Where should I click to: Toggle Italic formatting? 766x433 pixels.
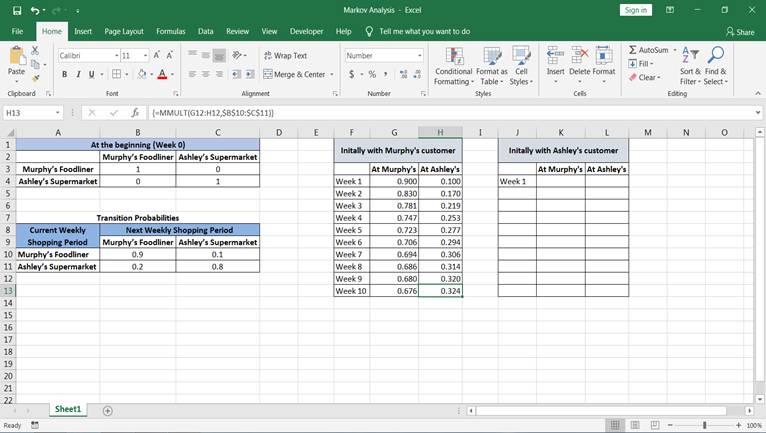pos(78,74)
